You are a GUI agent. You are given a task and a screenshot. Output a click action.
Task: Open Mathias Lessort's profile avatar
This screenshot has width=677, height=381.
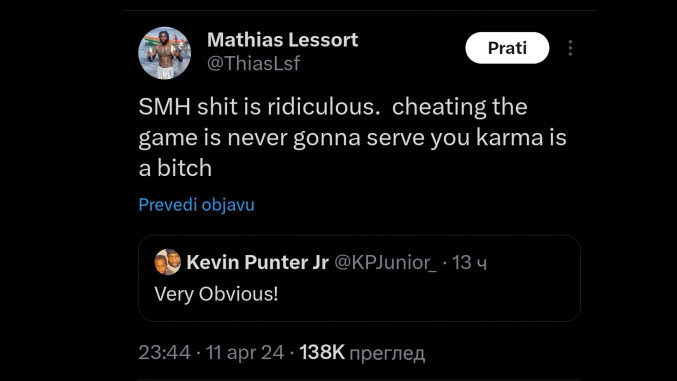(x=165, y=53)
